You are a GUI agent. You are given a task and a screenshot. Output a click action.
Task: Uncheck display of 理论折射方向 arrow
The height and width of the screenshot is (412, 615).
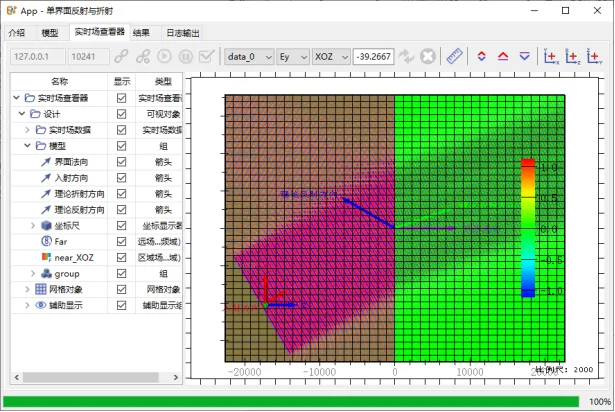click(122, 194)
